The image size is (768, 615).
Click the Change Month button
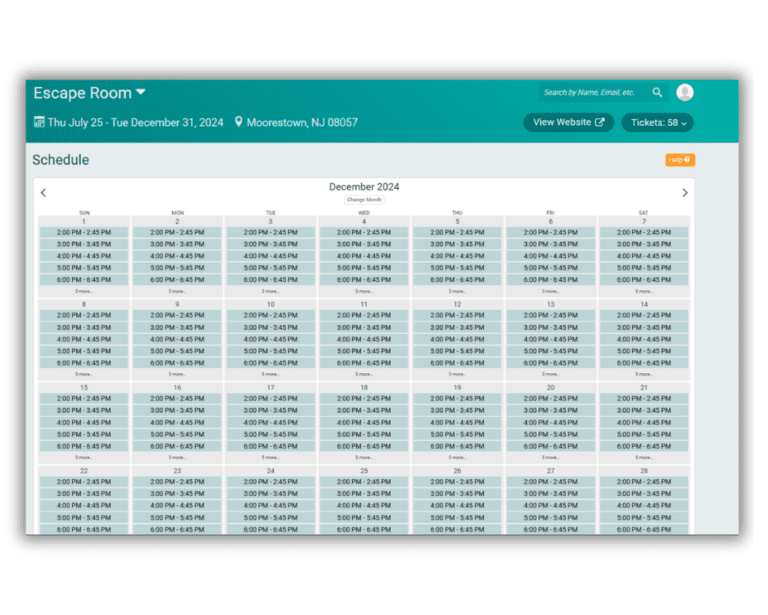coord(364,200)
